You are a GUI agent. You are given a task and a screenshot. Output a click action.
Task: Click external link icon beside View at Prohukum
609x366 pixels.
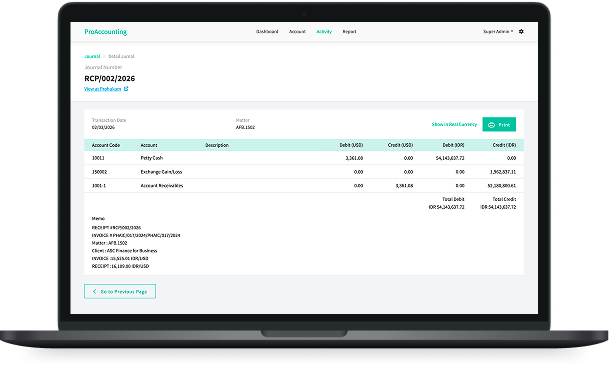tap(126, 89)
